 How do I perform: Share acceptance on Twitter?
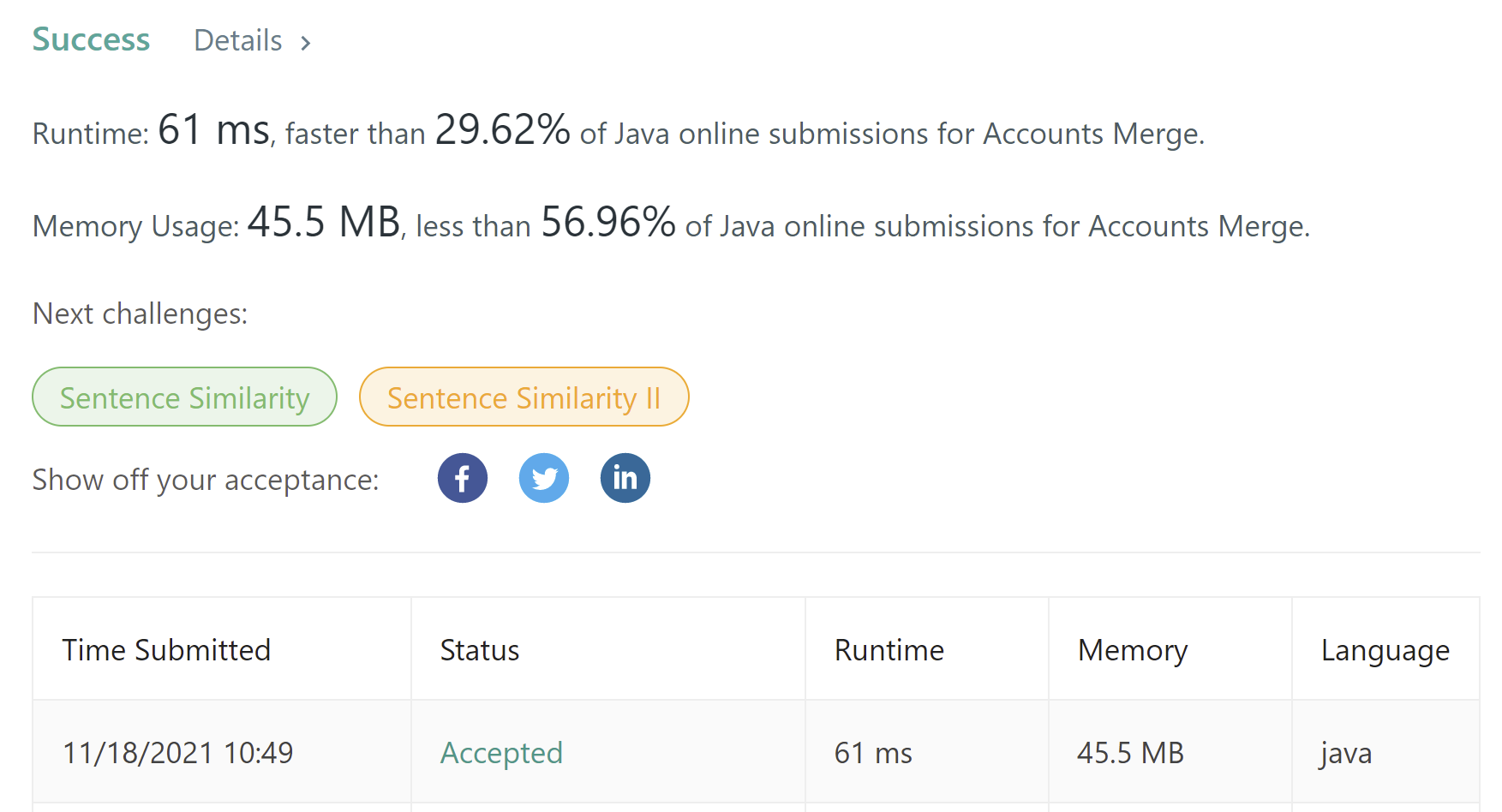click(x=544, y=478)
